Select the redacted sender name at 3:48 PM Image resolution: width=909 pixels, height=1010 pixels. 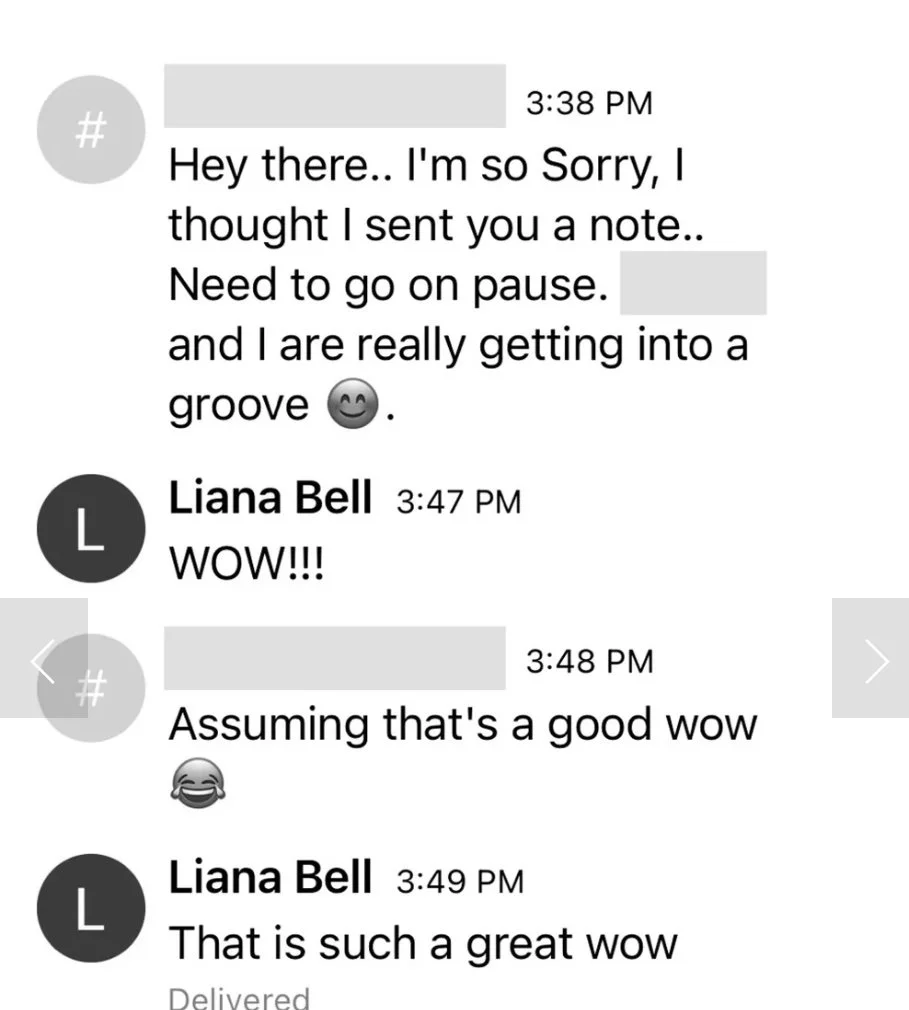[x=335, y=658]
